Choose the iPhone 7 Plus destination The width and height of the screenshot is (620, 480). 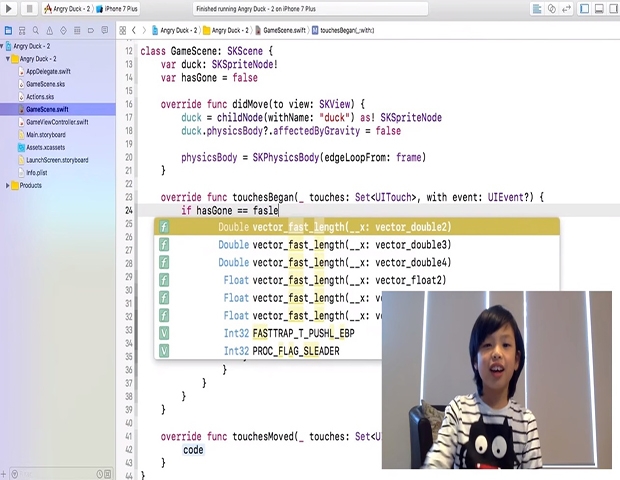[x=117, y=9]
